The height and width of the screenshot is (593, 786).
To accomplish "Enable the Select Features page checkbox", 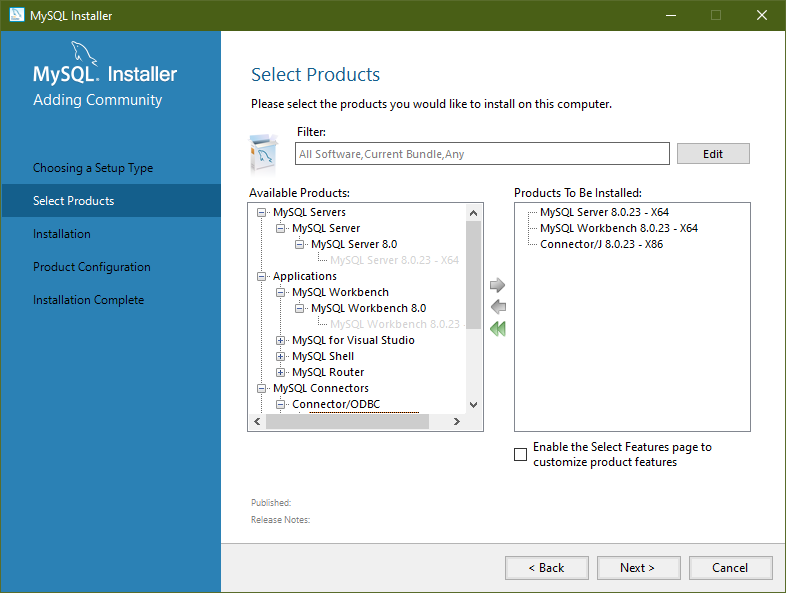I will [x=520, y=454].
